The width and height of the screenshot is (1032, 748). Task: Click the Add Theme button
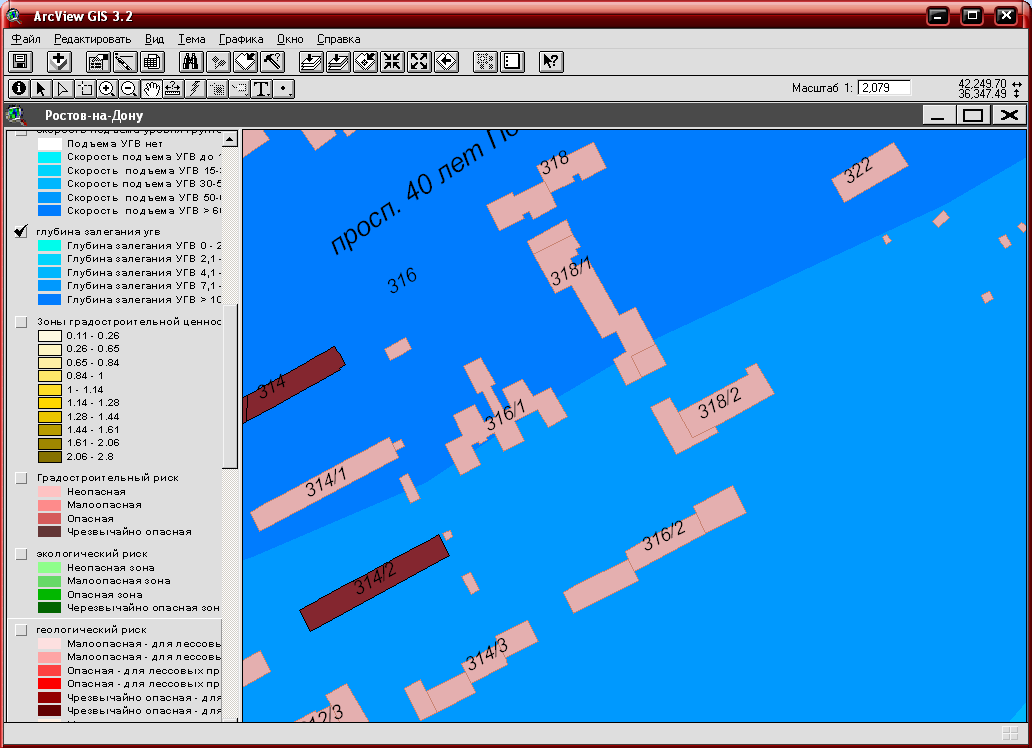(59, 62)
